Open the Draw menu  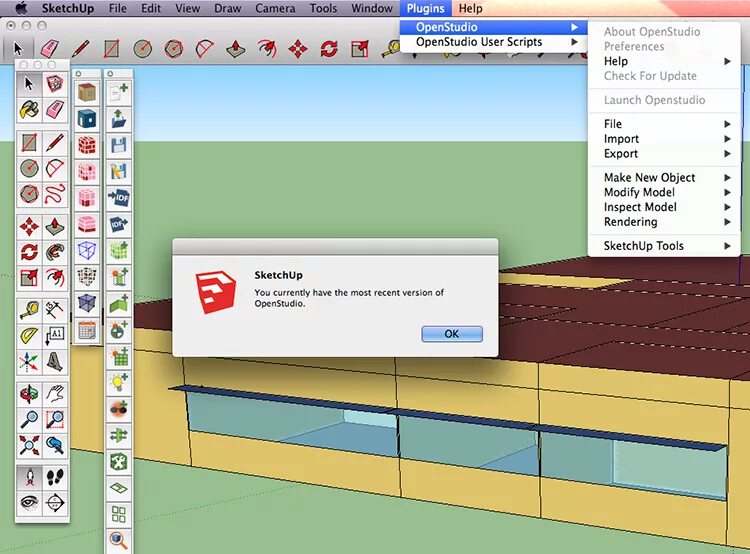point(227,8)
